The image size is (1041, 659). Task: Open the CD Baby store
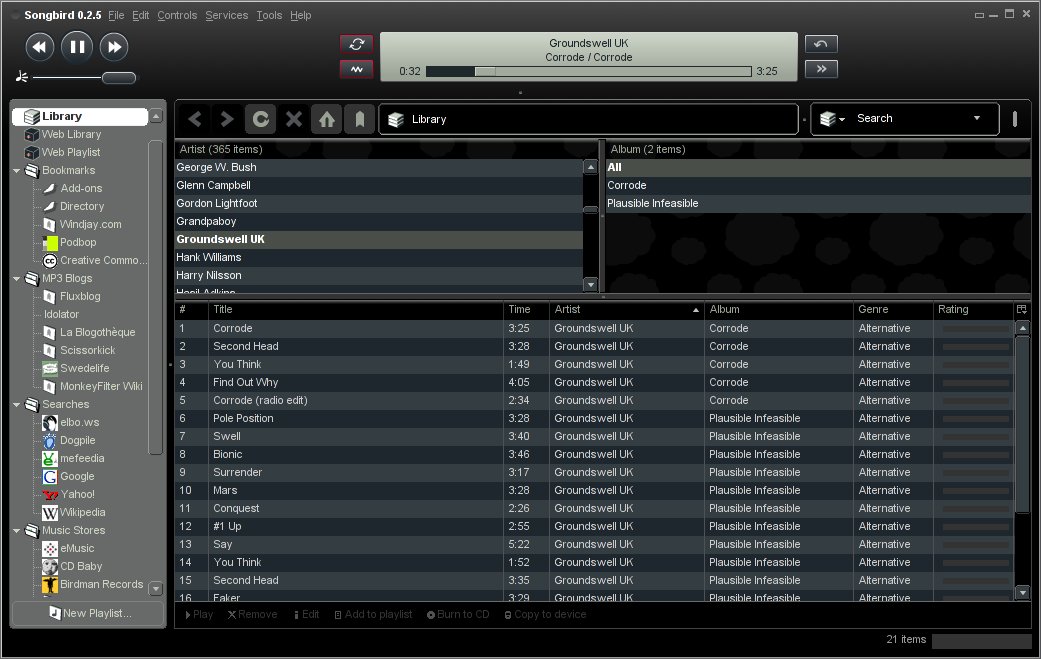80,566
